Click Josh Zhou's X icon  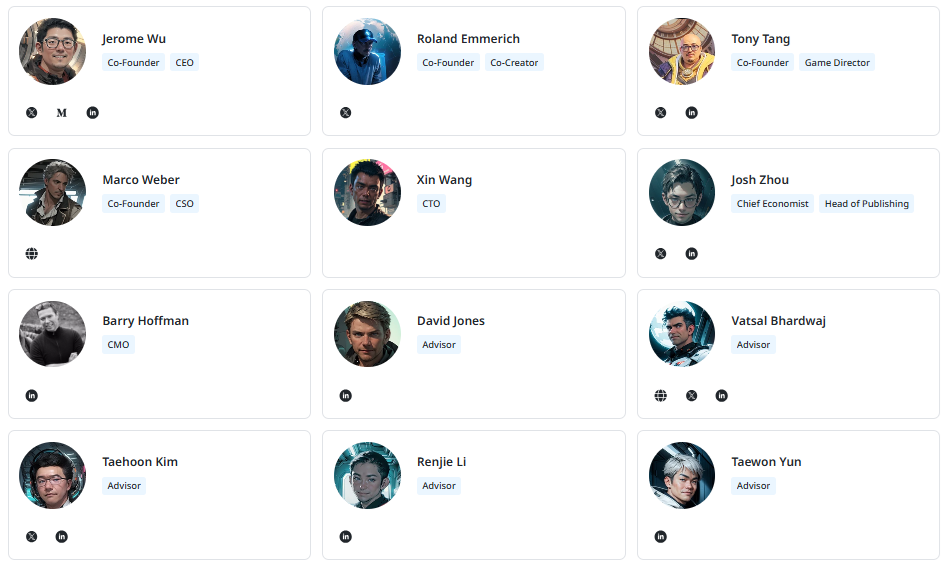point(660,254)
